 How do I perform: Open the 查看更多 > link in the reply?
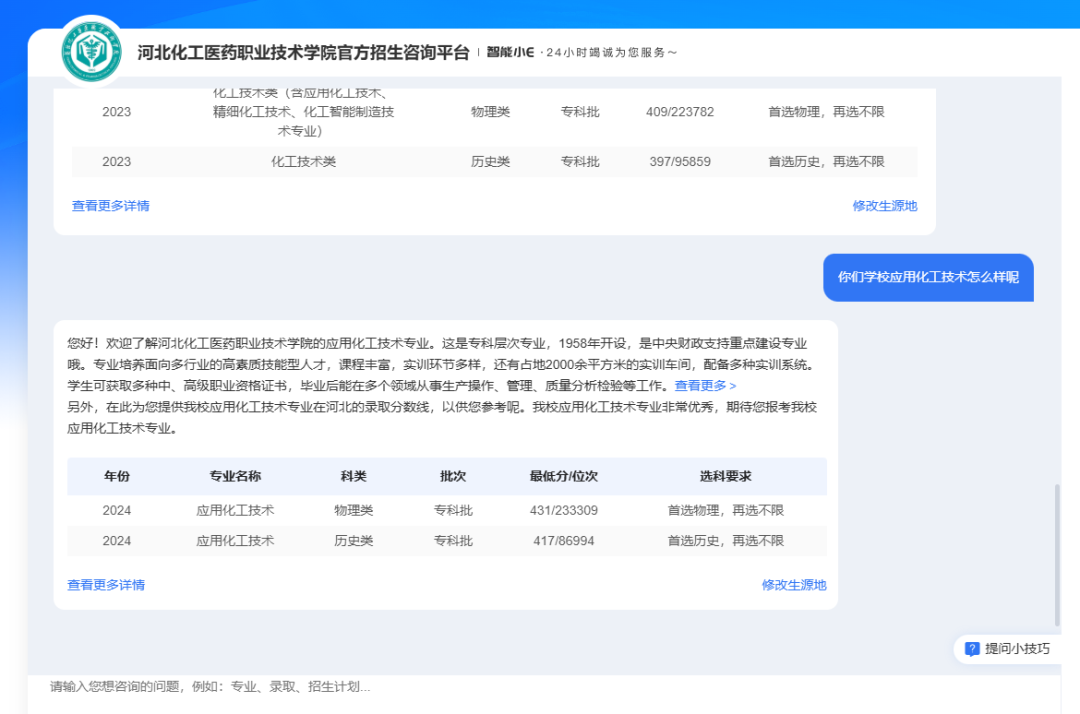(x=705, y=385)
